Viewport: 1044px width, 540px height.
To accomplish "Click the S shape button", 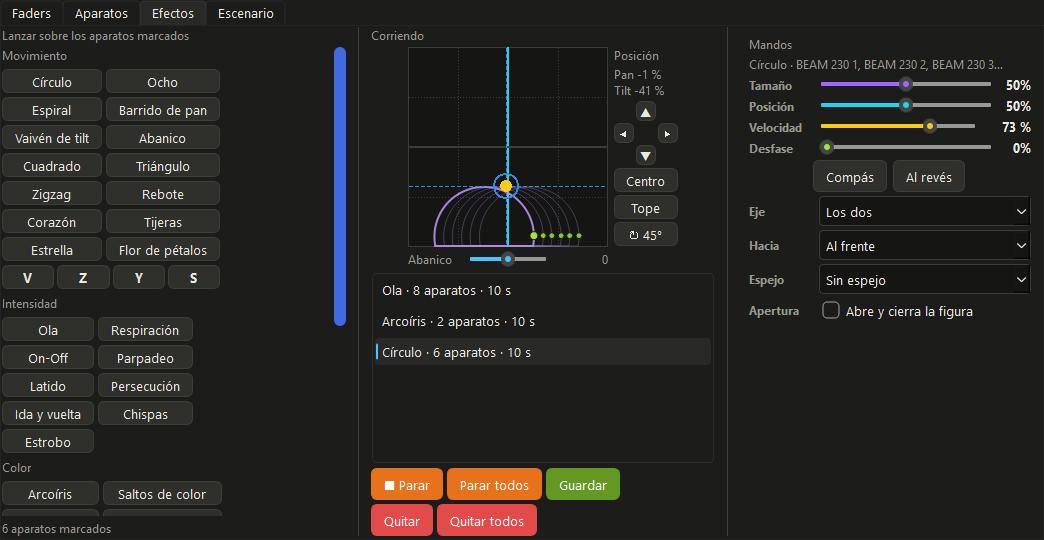I will pyautogui.click(x=194, y=278).
